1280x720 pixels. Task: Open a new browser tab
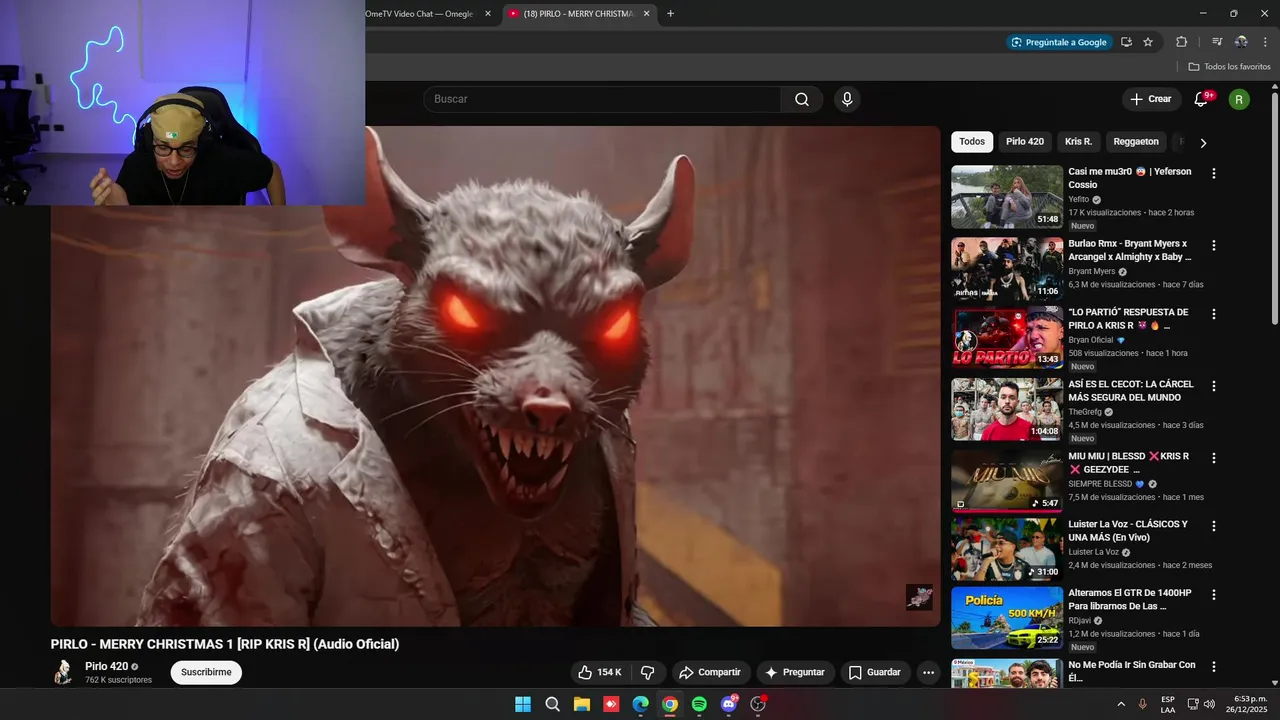point(670,13)
